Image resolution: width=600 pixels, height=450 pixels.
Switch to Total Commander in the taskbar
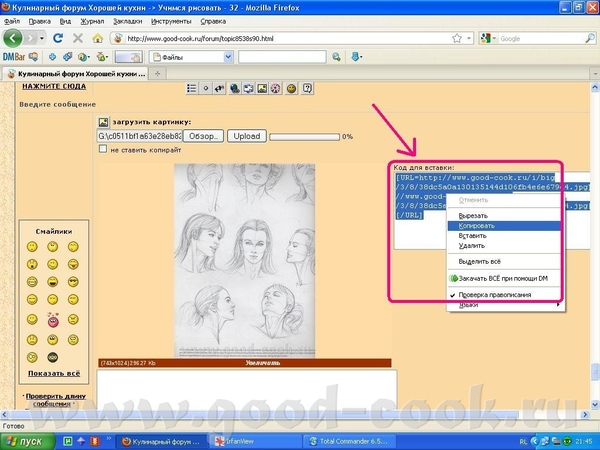(349, 442)
